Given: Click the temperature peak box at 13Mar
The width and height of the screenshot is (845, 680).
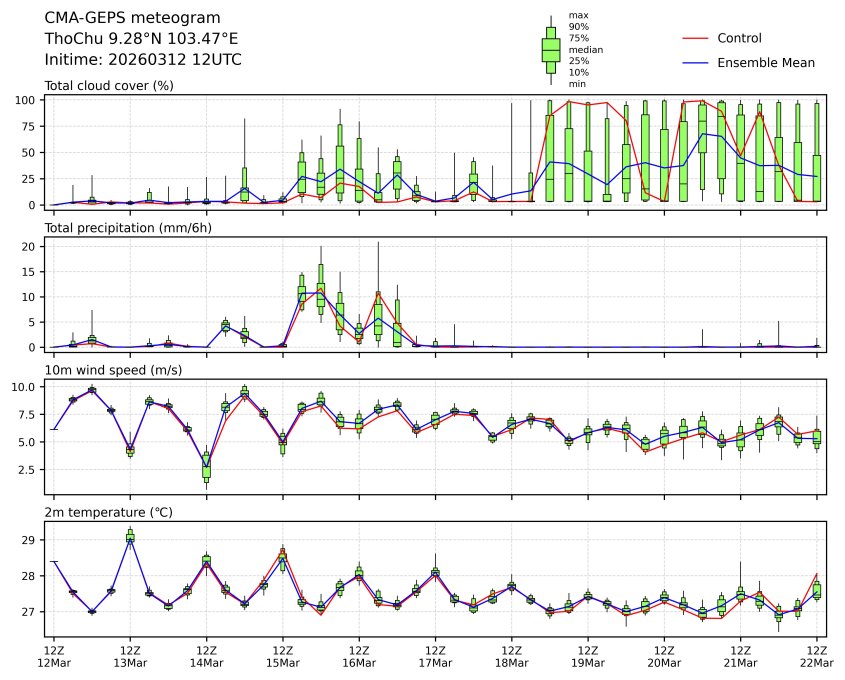Looking at the screenshot, I should [x=130, y=537].
